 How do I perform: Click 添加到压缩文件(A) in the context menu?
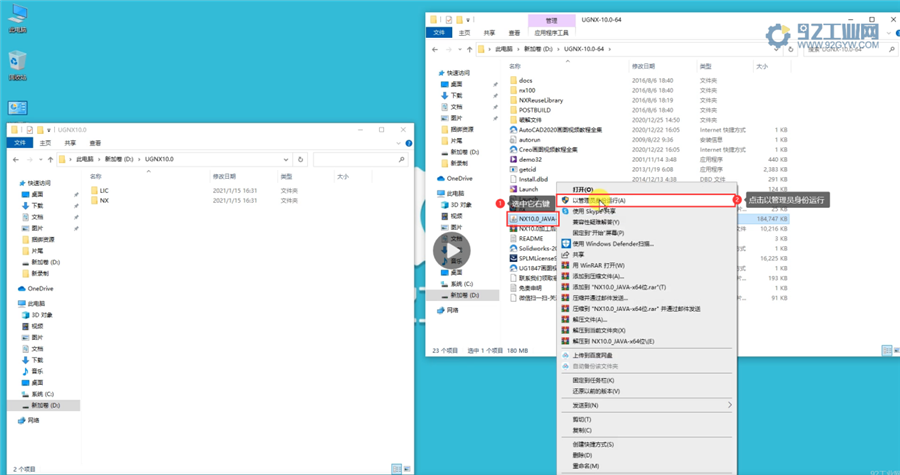coord(598,277)
